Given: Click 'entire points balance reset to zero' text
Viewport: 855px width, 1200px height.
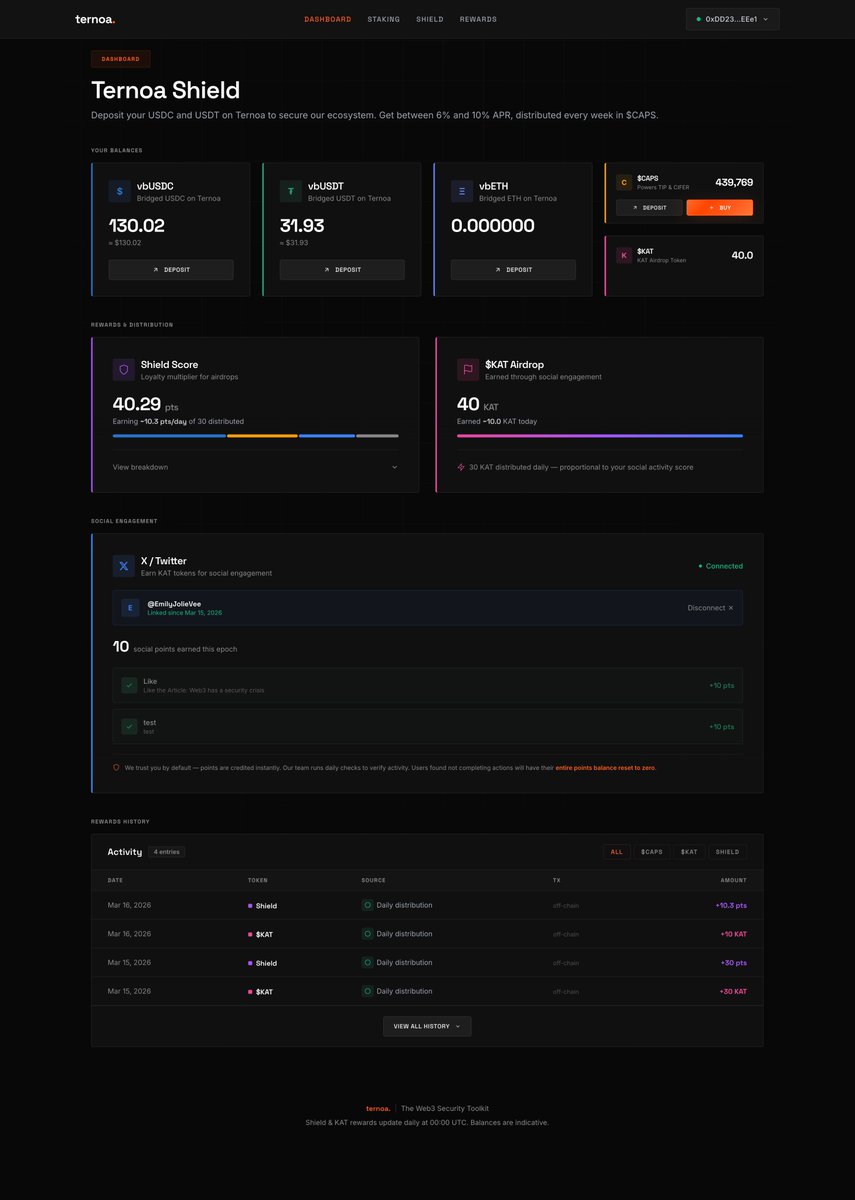Looking at the screenshot, I should (x=606, y=768).
